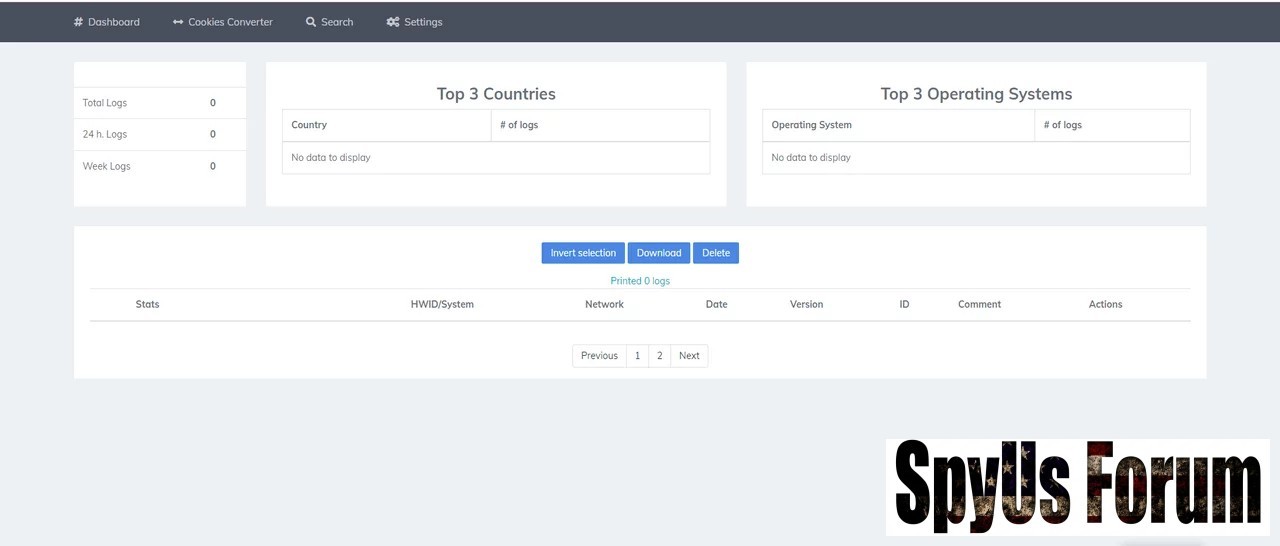Click the SpyUs Forum watermark image

1077,487
